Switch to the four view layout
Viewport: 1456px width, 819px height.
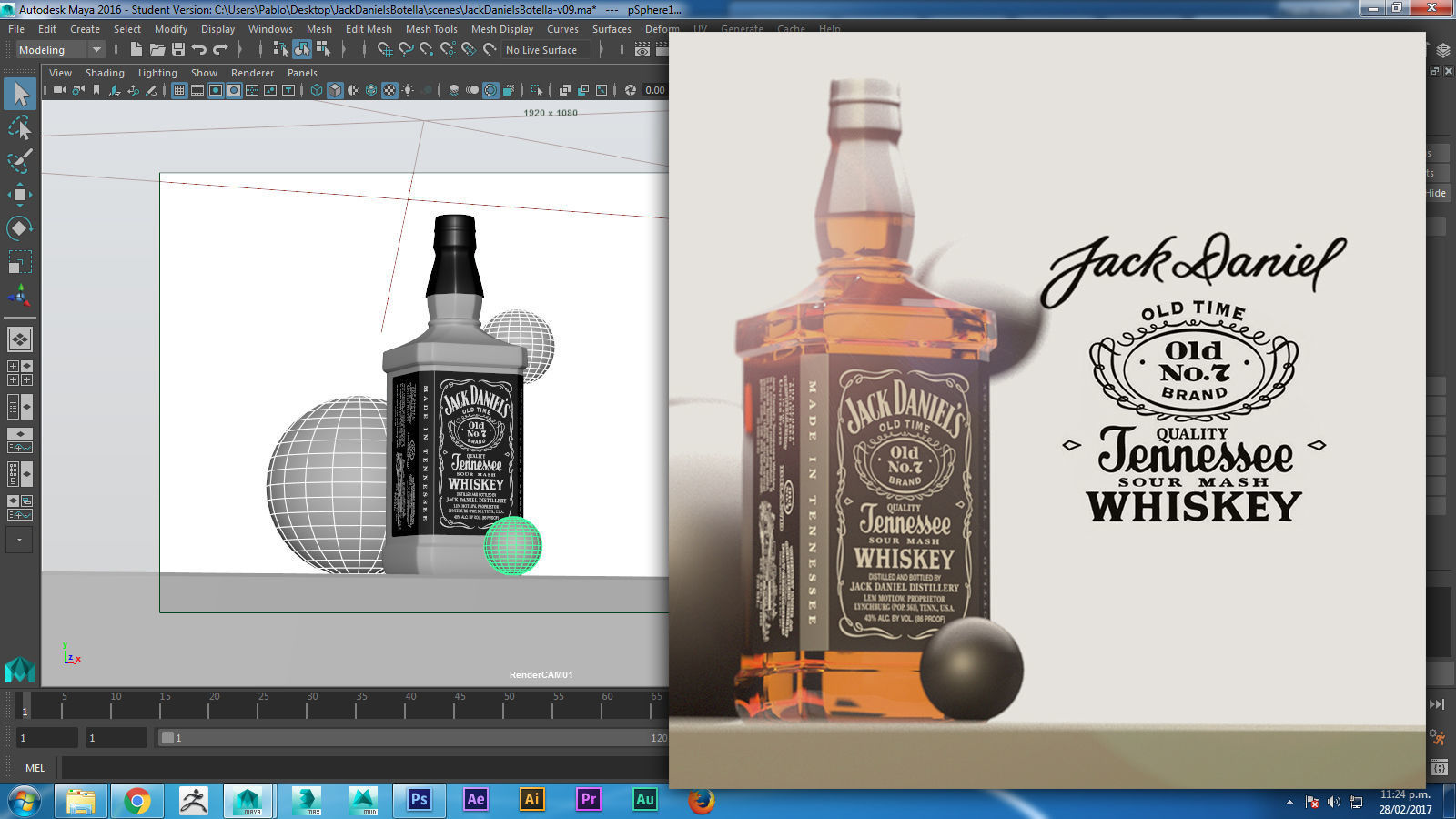[x=20, y=373]
